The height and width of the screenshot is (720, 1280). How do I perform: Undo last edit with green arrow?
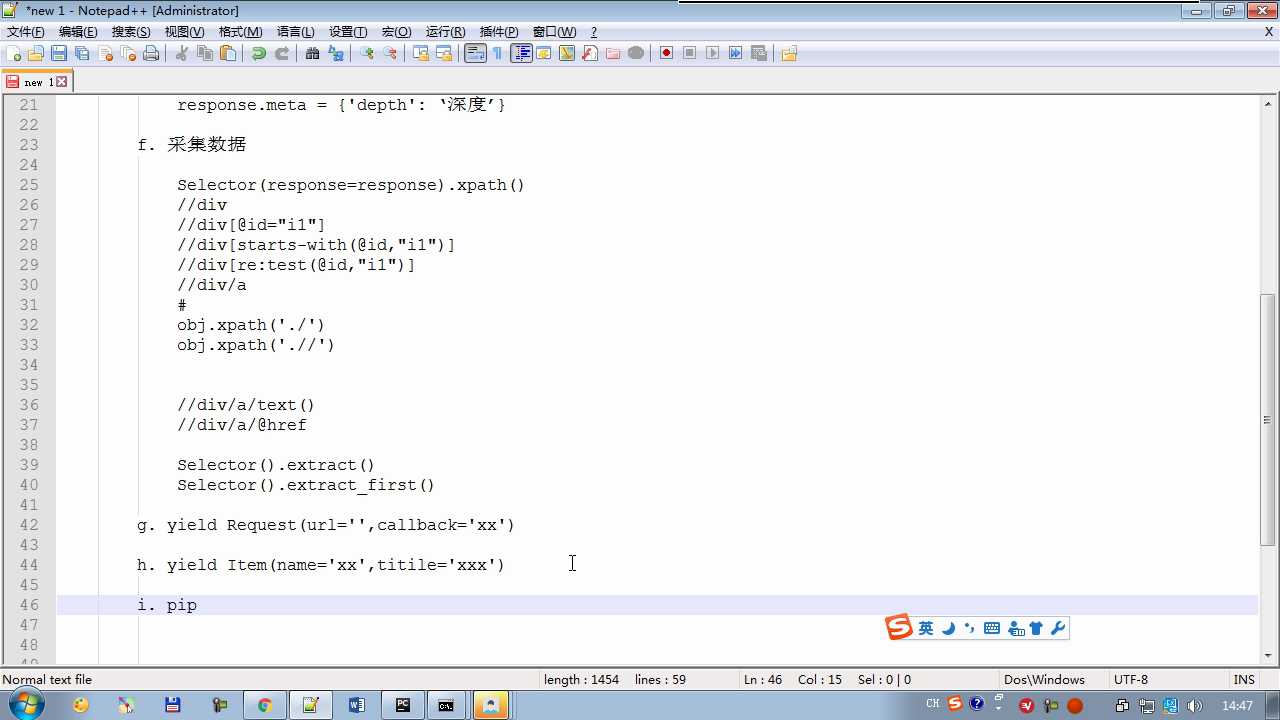[x=259, y=54]
